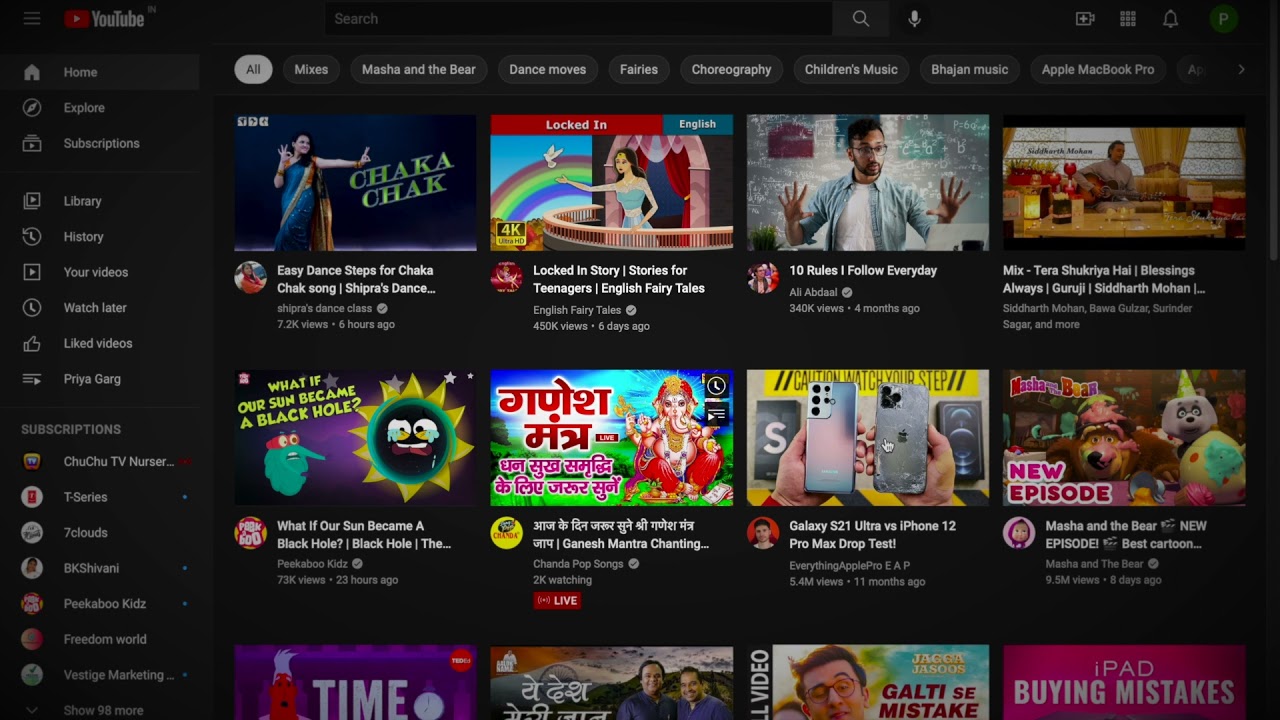Viewport: 1280px width, 720px height.
Task: Open Vestige Marketing subscription
Action: click(100, 675)
